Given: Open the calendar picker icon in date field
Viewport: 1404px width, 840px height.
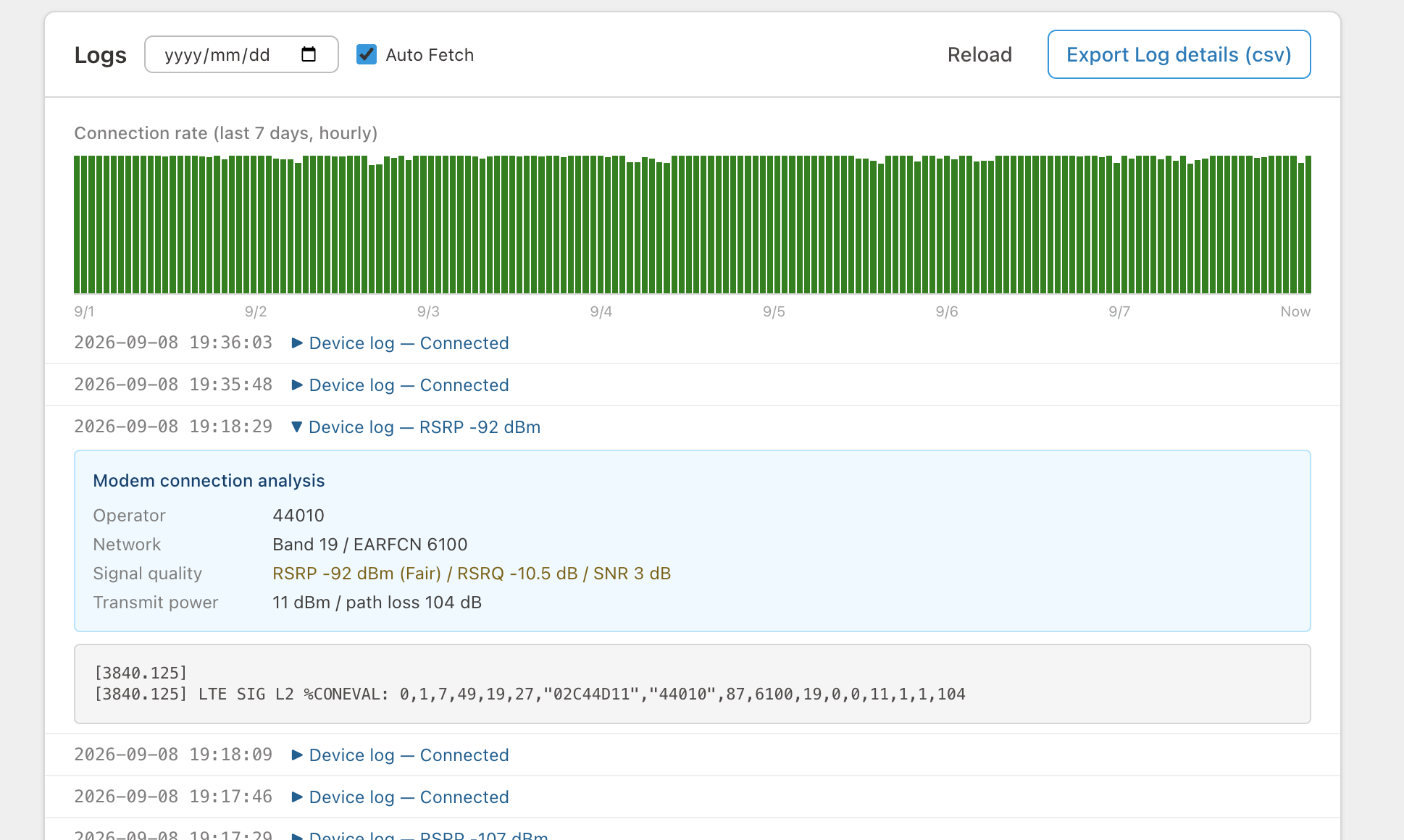Looking at the screenshot, I should point(309,54).
